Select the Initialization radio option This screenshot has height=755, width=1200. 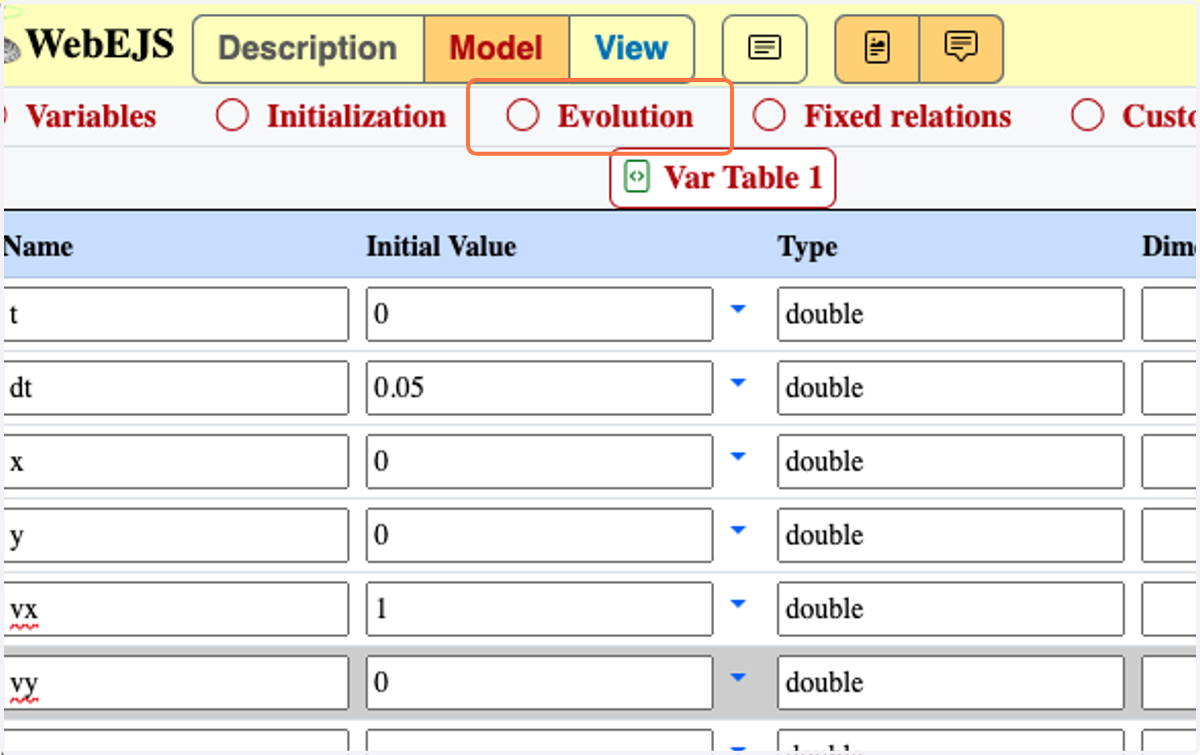click(x=232, y=116)
